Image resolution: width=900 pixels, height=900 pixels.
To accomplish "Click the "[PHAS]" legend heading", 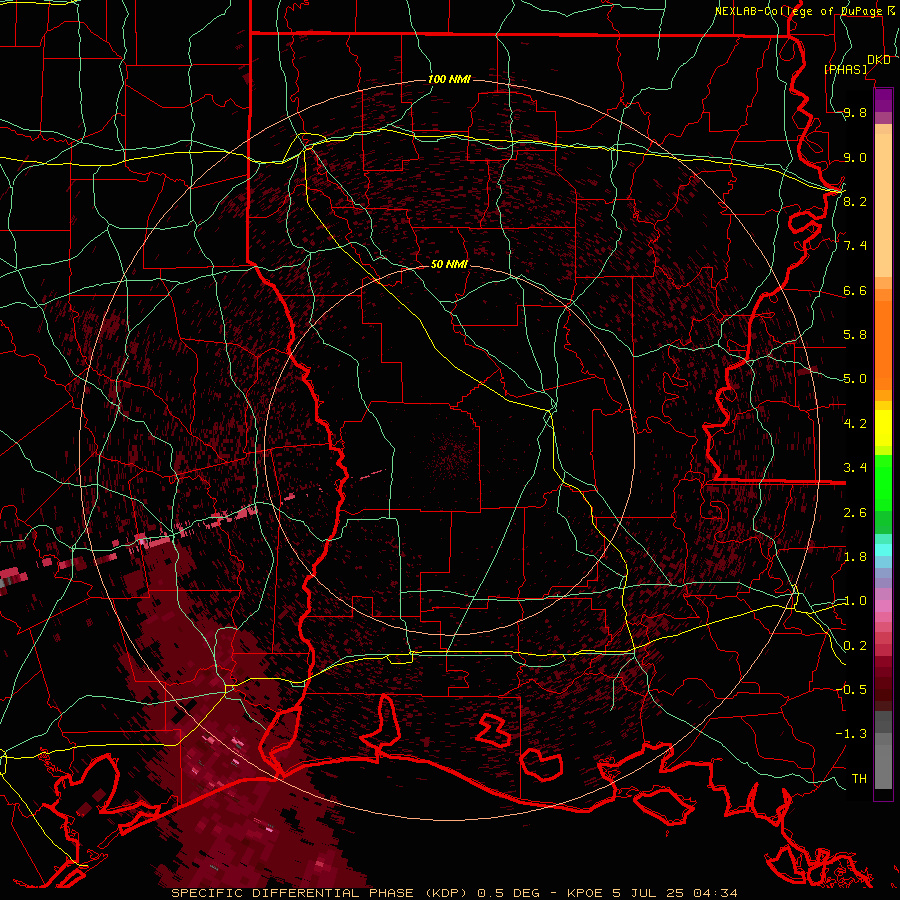I will (x=845, y=69).
